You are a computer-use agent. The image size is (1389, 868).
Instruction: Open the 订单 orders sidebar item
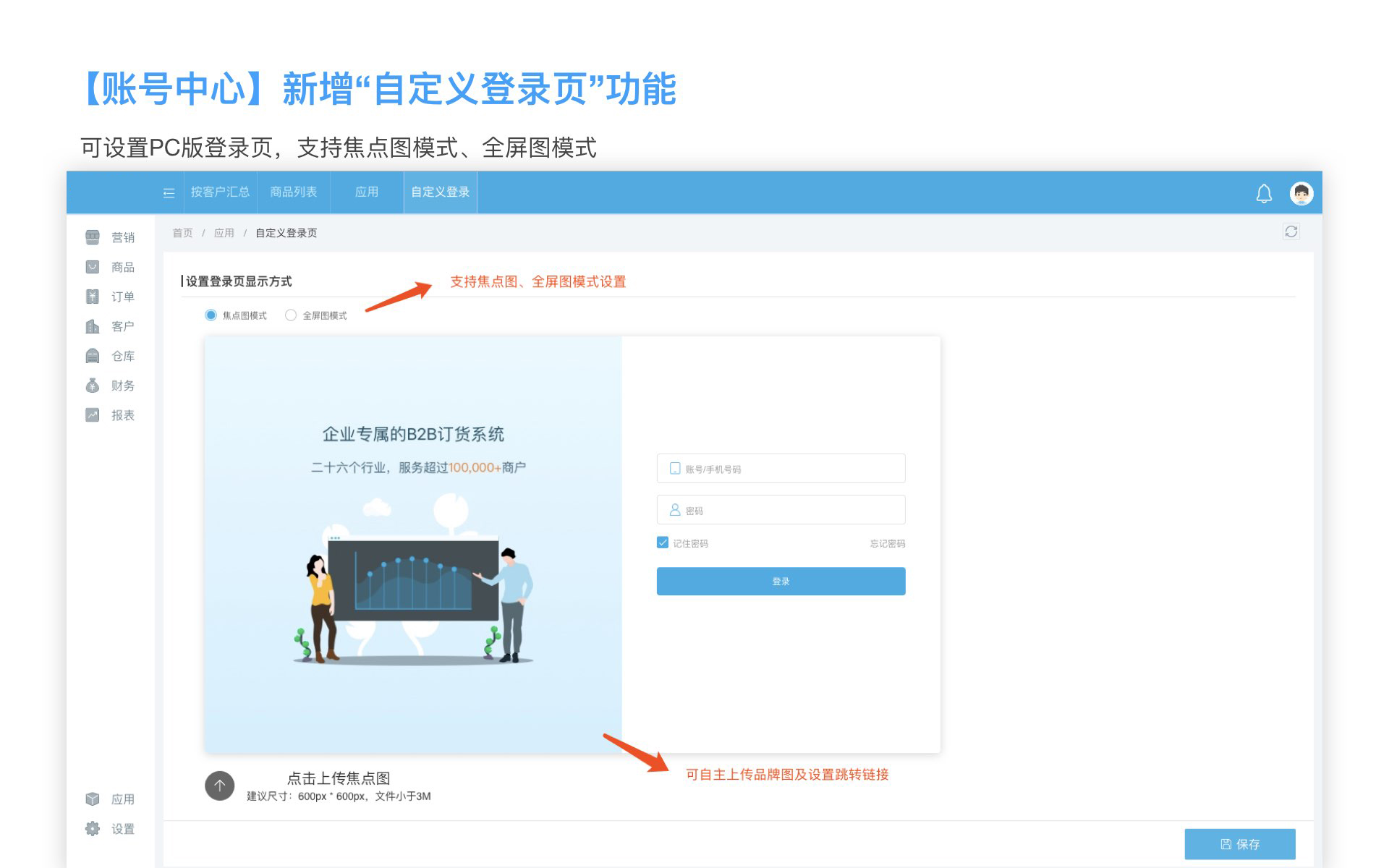point(122,297)
